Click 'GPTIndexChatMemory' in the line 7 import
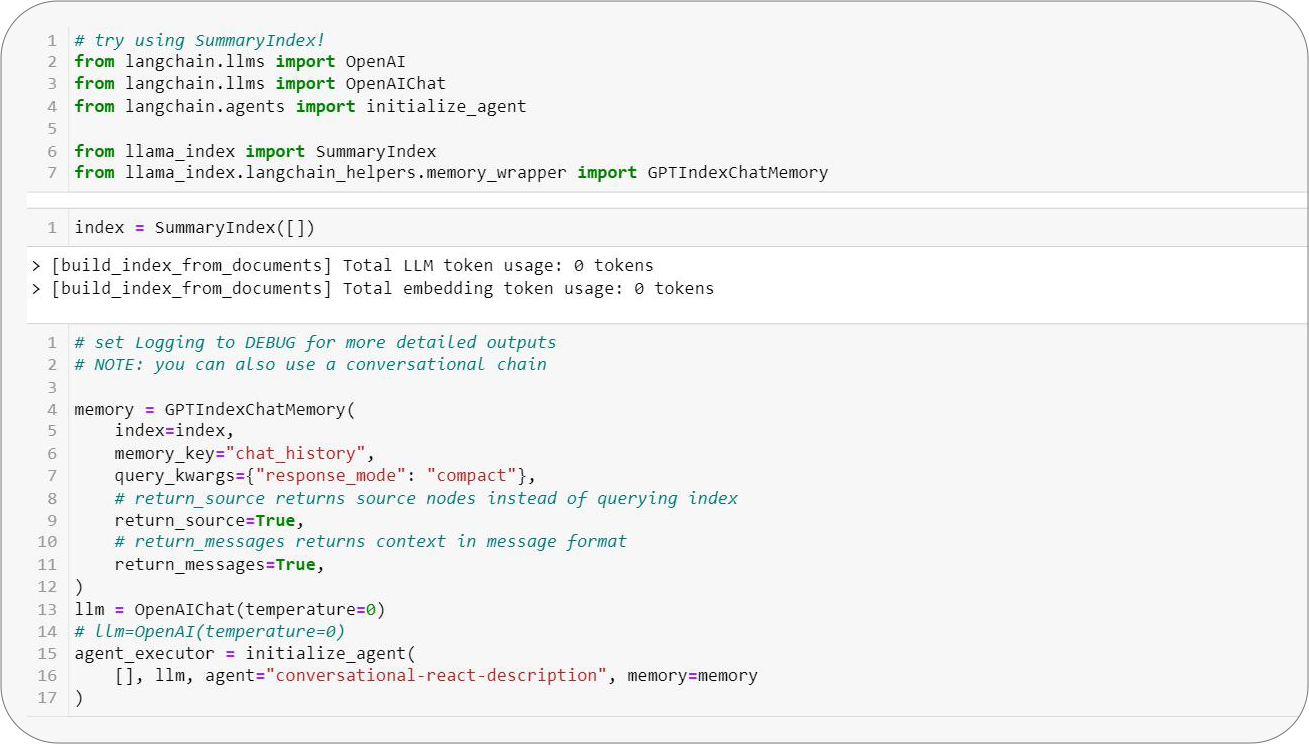The width and height of the screenshot is (1309, 744). pyautogui.click(x=738, y=173)
